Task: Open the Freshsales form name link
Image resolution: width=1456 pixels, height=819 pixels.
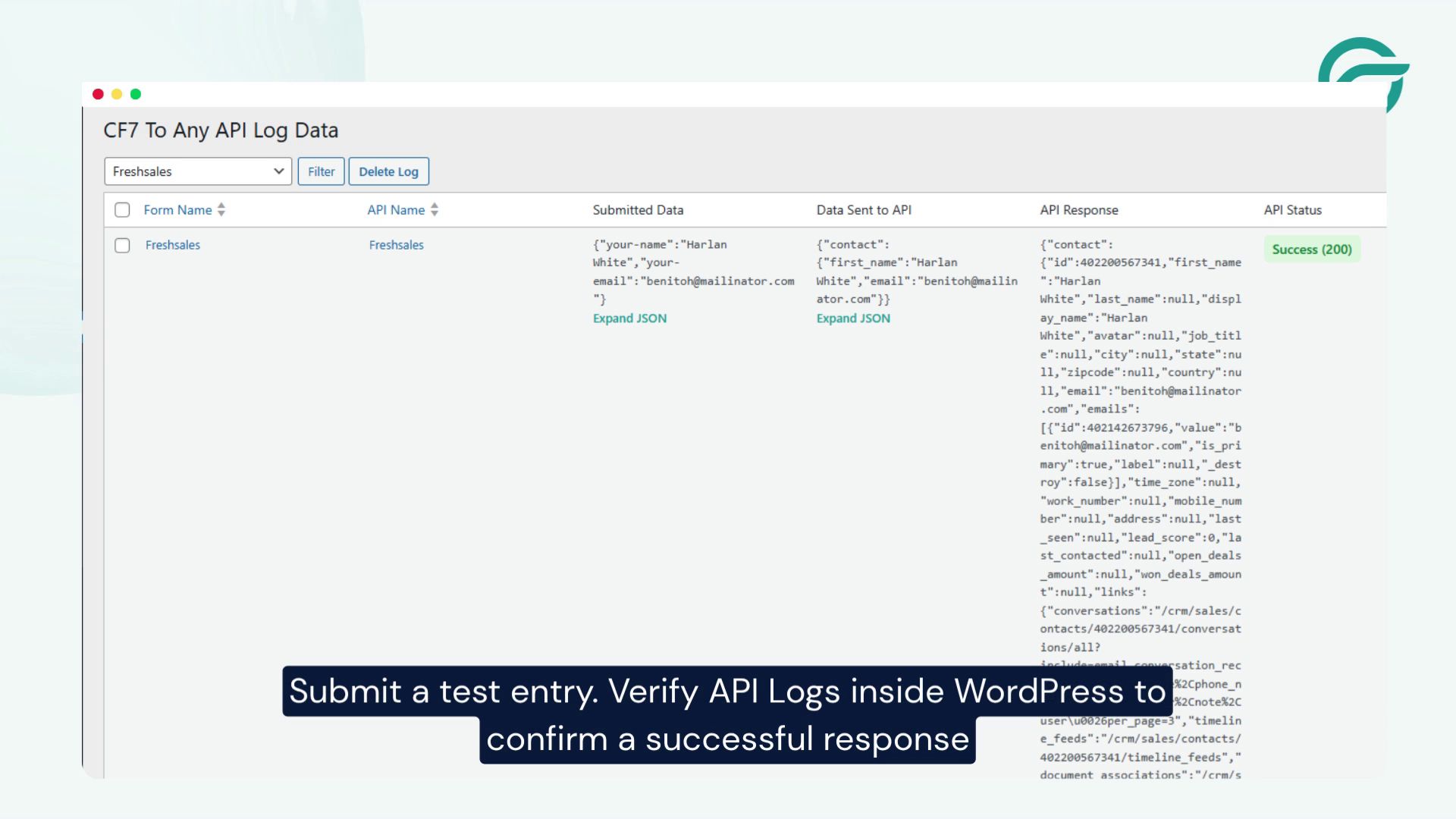Action: coord(173,245)
